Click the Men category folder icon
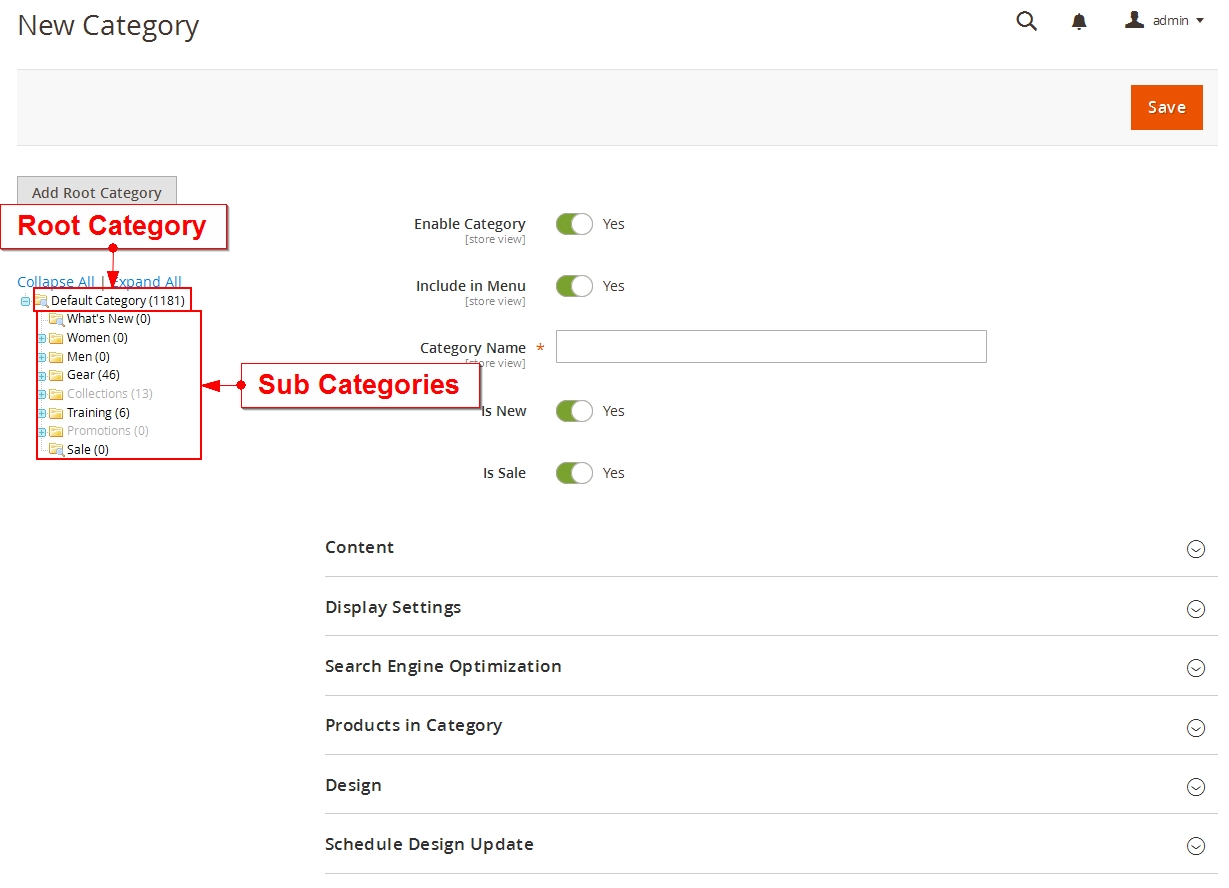The image size is (1229, 888). (x=56, y=356)
